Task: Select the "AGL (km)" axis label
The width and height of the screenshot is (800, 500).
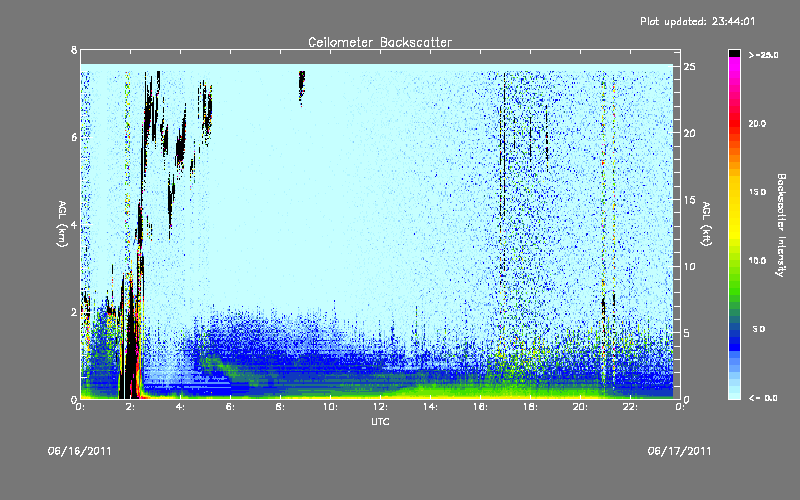Action: click(62, 224)
